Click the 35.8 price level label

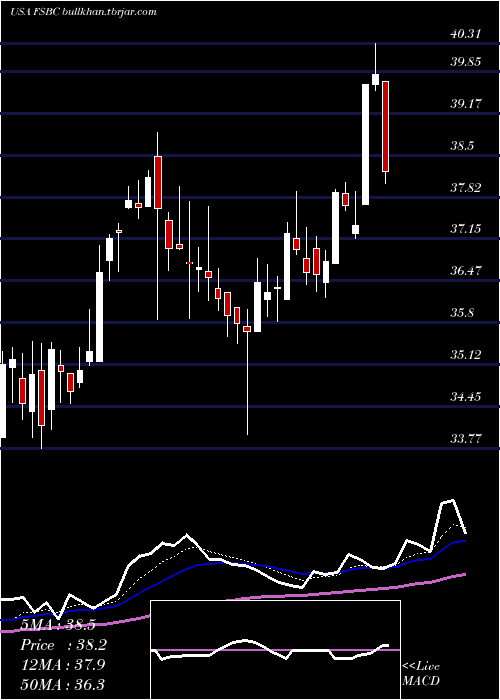pos(462,312)
